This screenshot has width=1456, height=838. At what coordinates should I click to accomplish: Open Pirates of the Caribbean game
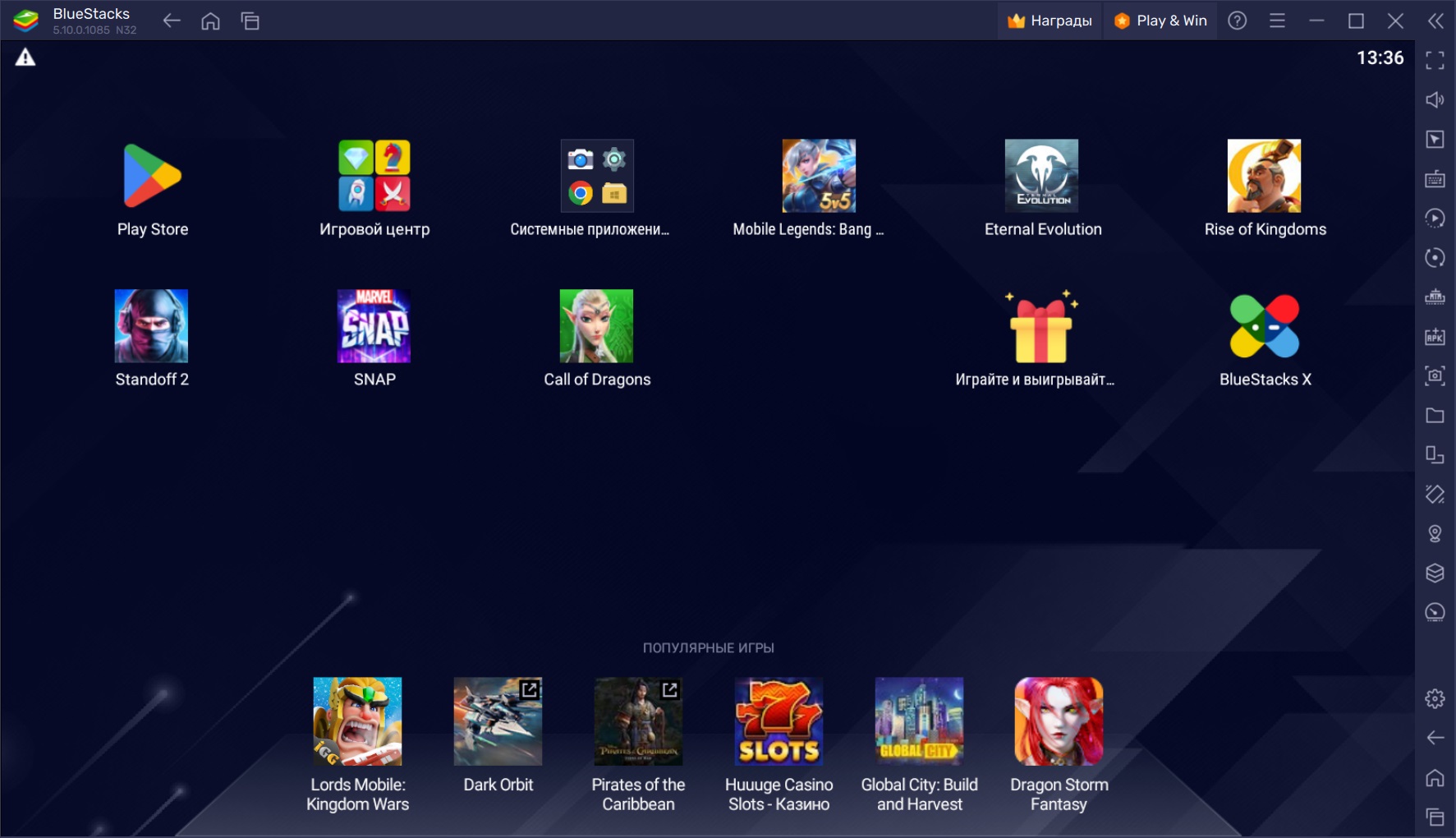tap(638, 721)
